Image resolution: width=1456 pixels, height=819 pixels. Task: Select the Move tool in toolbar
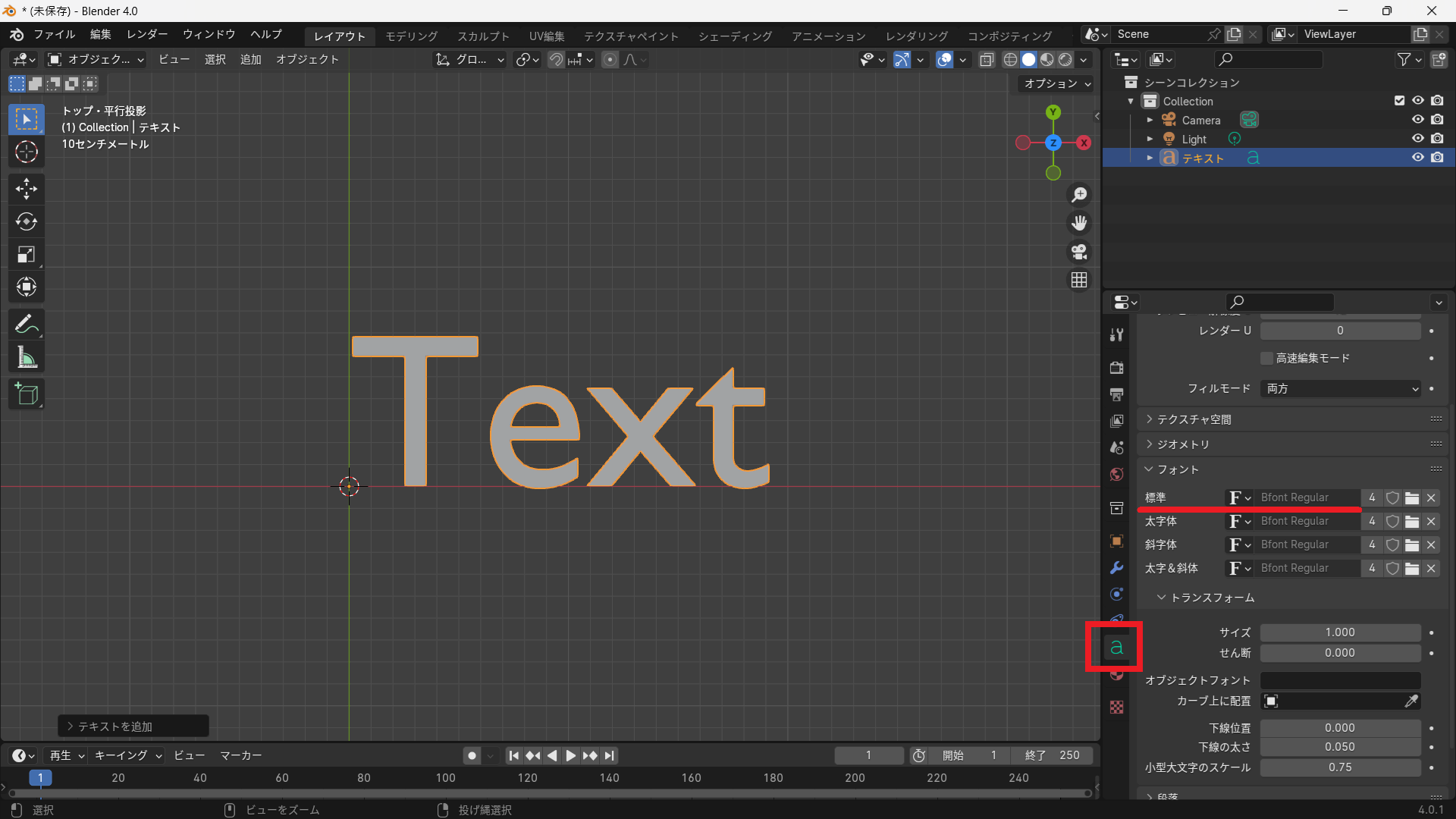[x=27, y=188]
